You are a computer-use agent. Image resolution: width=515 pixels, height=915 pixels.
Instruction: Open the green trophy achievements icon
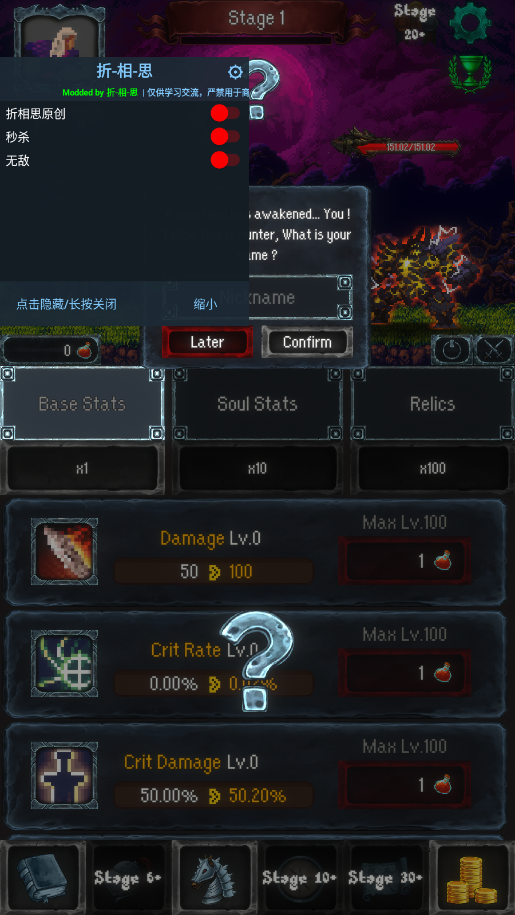point(470,72)
